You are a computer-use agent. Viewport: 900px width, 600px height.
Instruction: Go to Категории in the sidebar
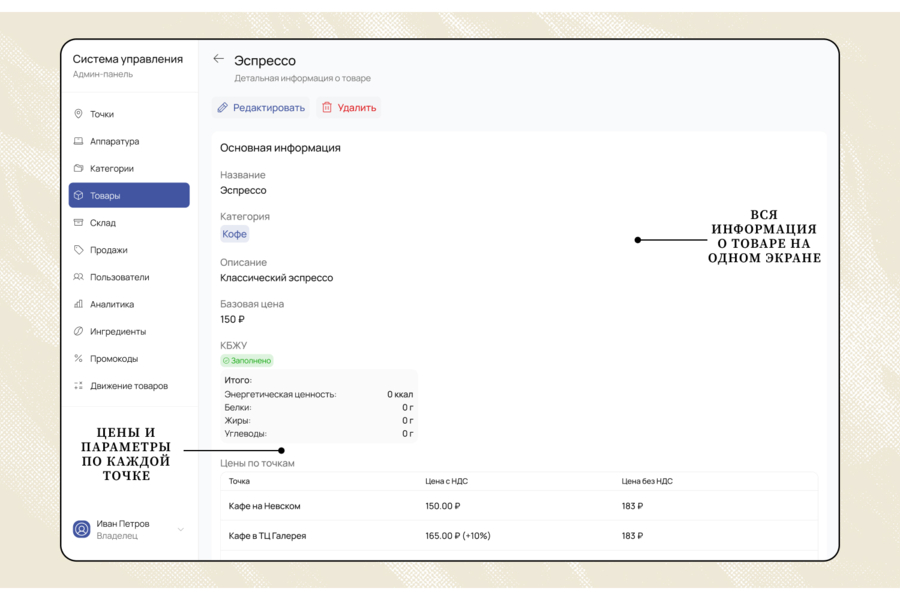point(129,168)
